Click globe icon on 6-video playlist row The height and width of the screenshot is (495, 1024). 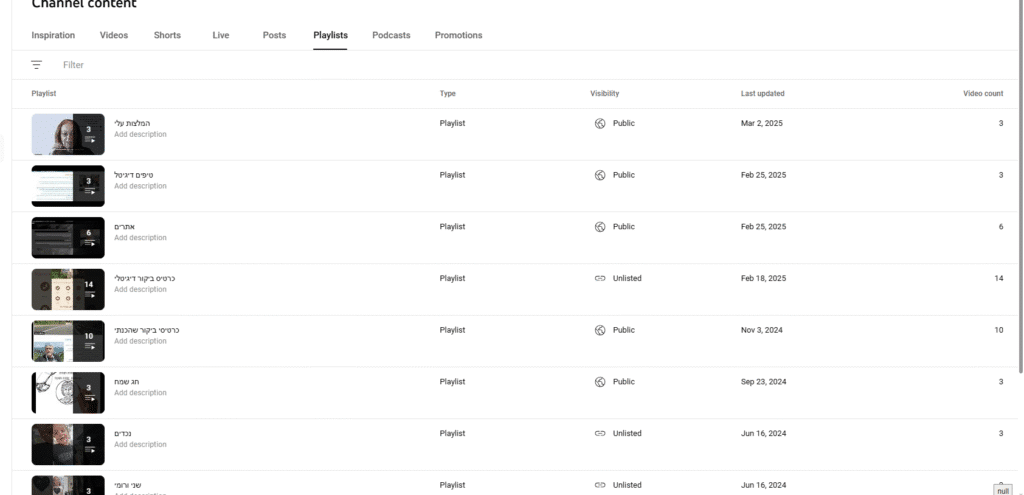pos(600,227)
